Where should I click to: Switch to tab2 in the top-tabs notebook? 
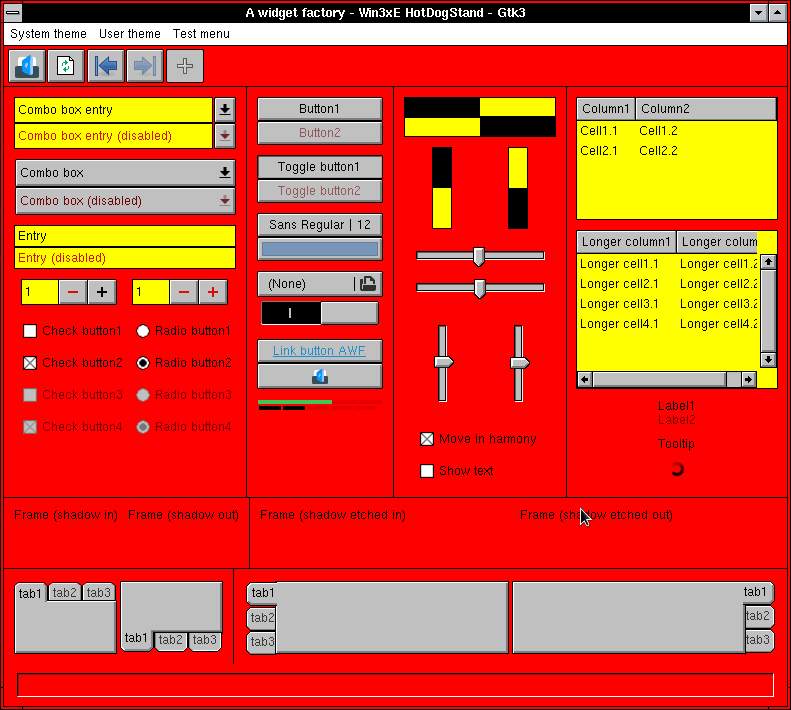(x=65, y=592)
